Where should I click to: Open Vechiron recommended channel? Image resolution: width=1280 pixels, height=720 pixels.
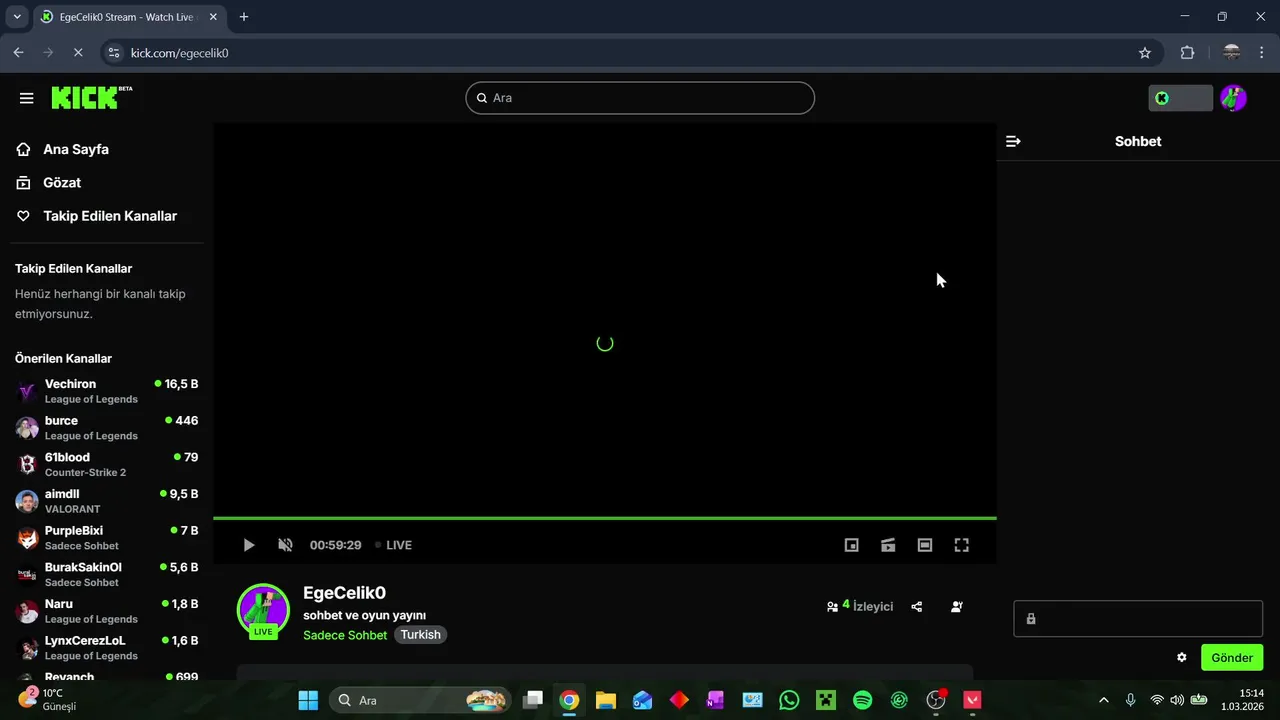click(x=107, y=391)
